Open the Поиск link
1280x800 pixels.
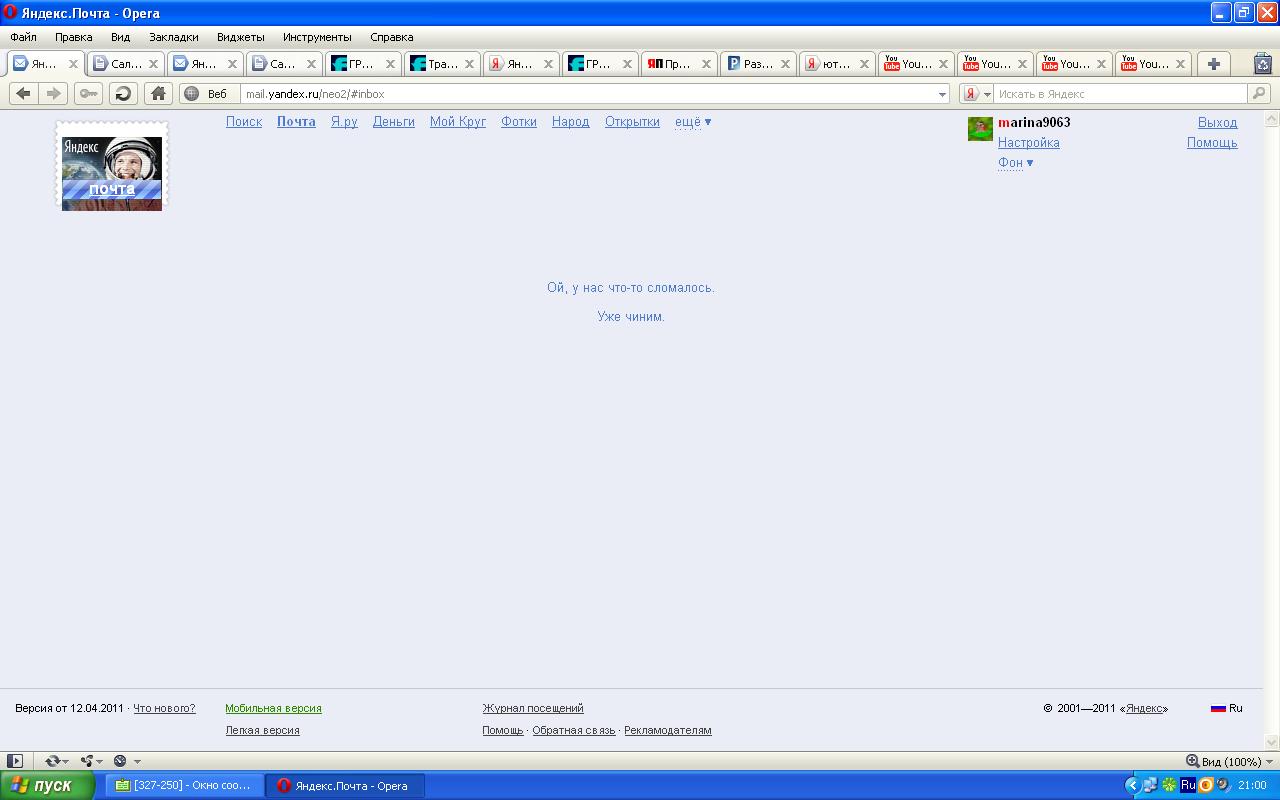[x=244, y=122]
